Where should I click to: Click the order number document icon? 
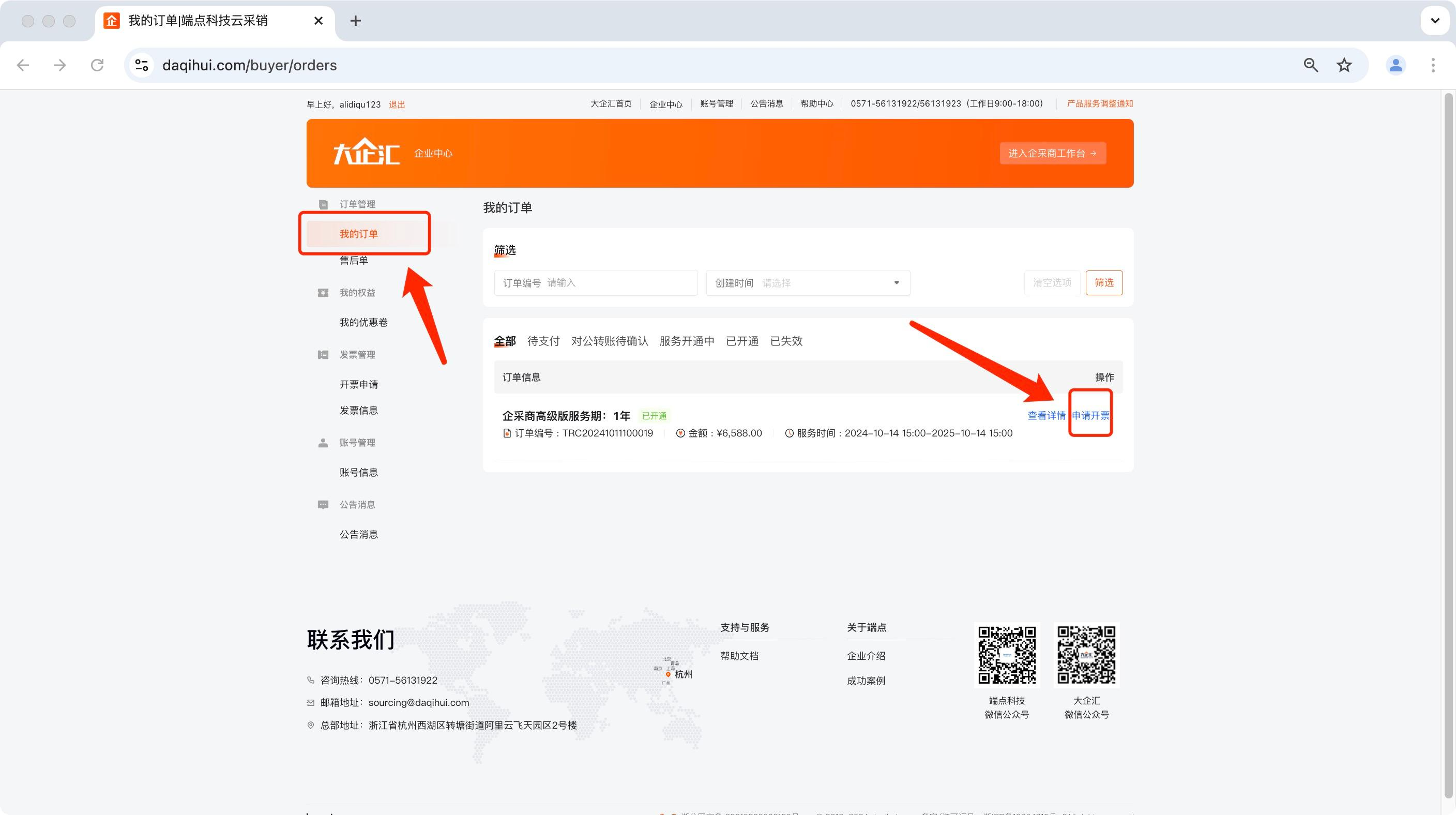click(x=507, y=433)
